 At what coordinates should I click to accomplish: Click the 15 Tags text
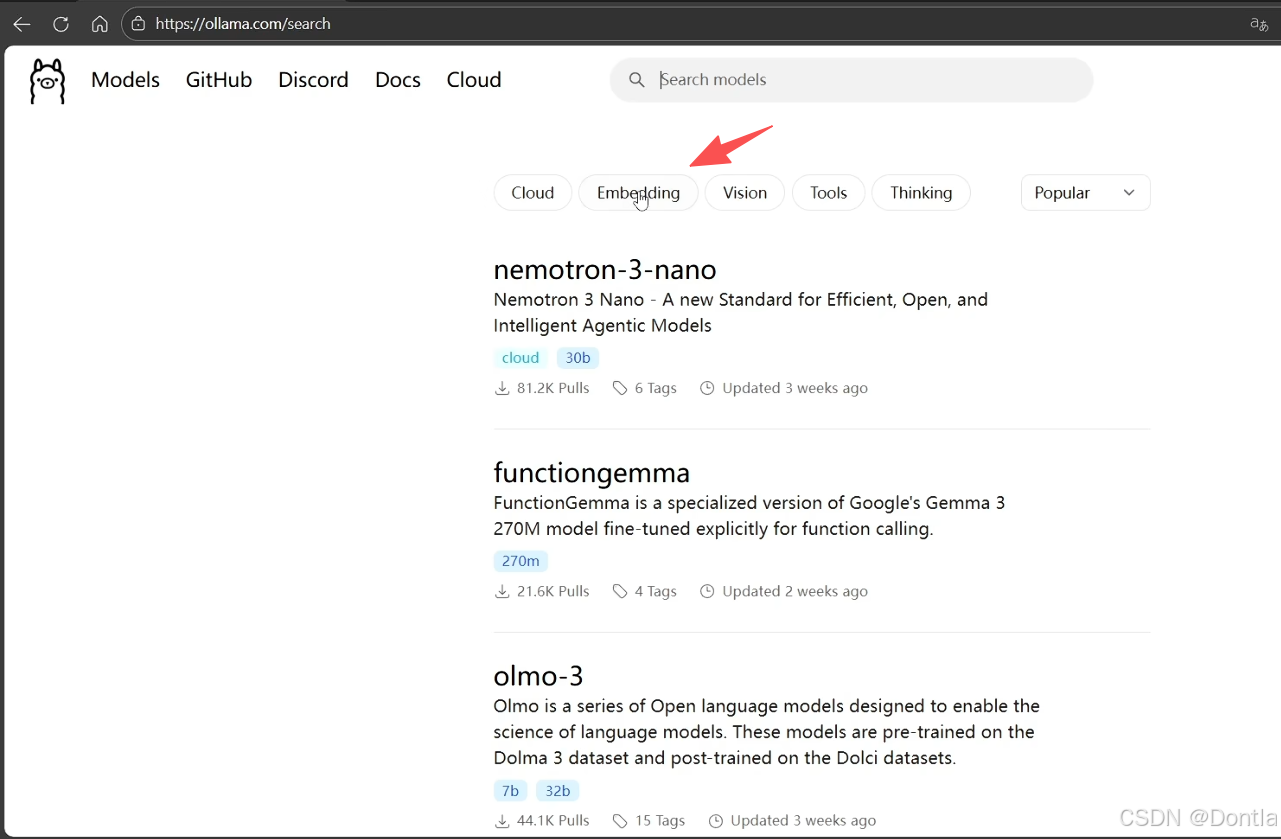[660, 820]
